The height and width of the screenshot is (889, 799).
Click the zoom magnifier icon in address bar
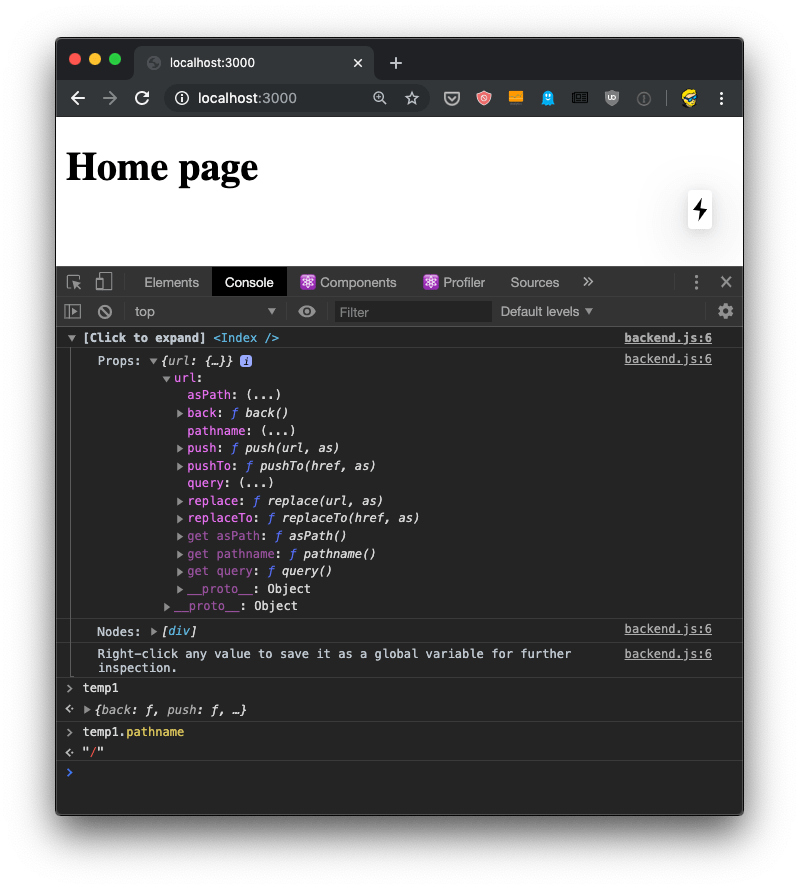tap(380, 98)
